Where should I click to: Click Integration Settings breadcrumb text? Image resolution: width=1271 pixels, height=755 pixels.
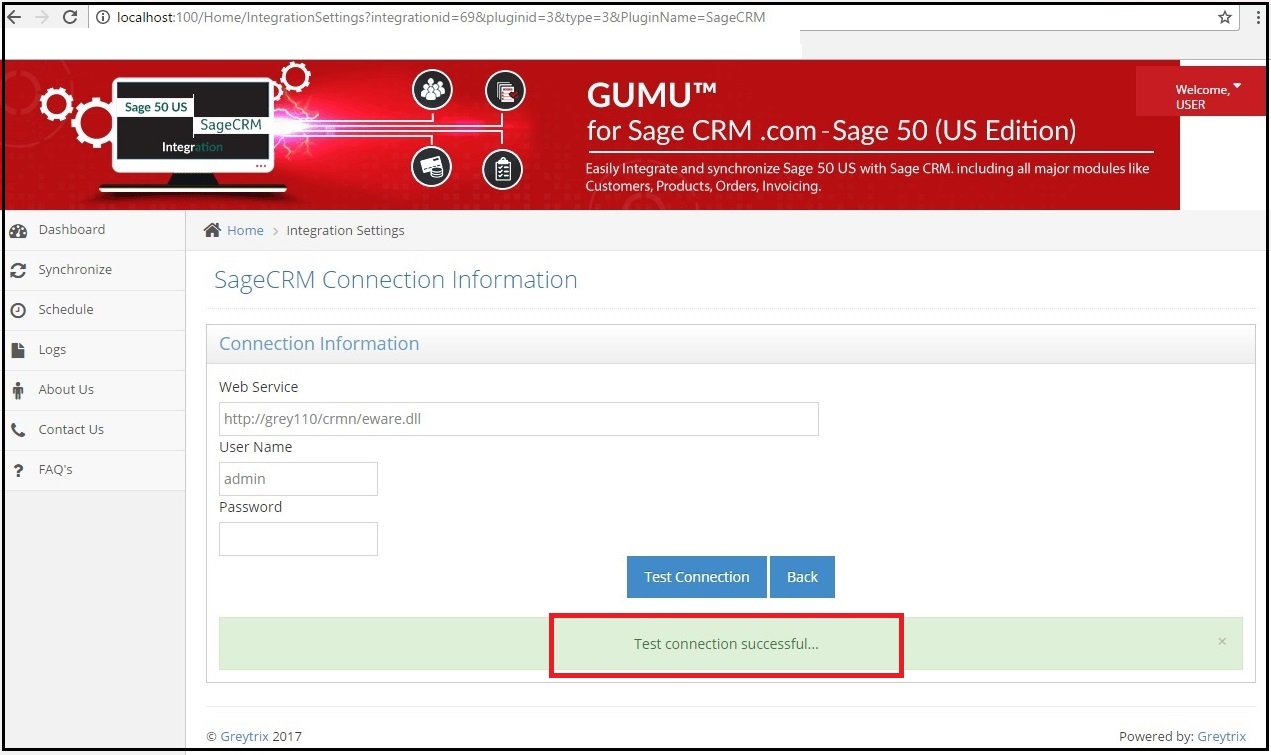[345, 231]
